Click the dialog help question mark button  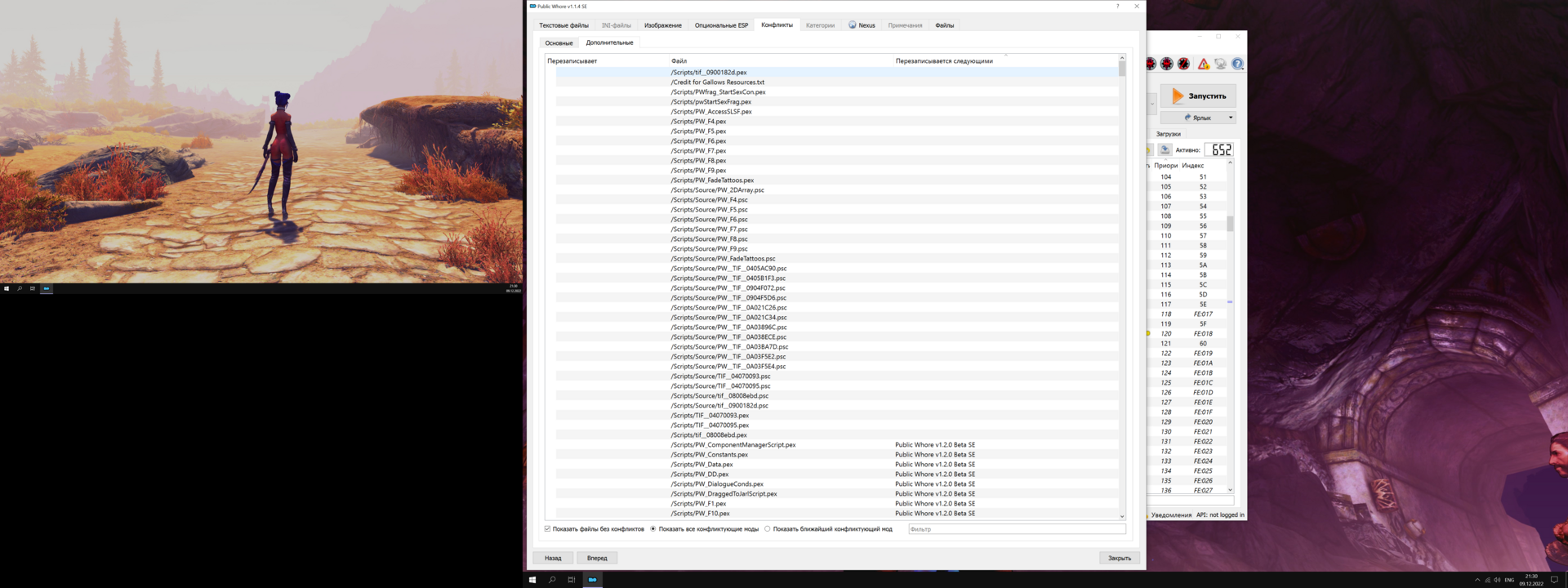point(1118,7)
